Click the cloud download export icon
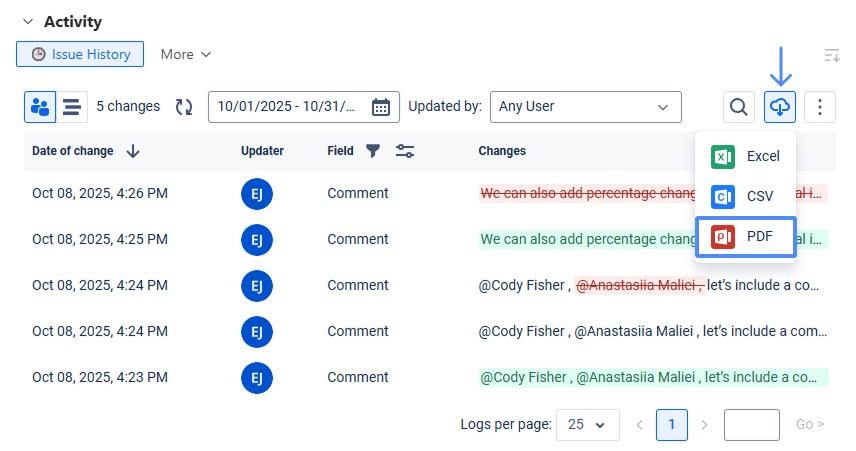 click(x=780, y=107)
